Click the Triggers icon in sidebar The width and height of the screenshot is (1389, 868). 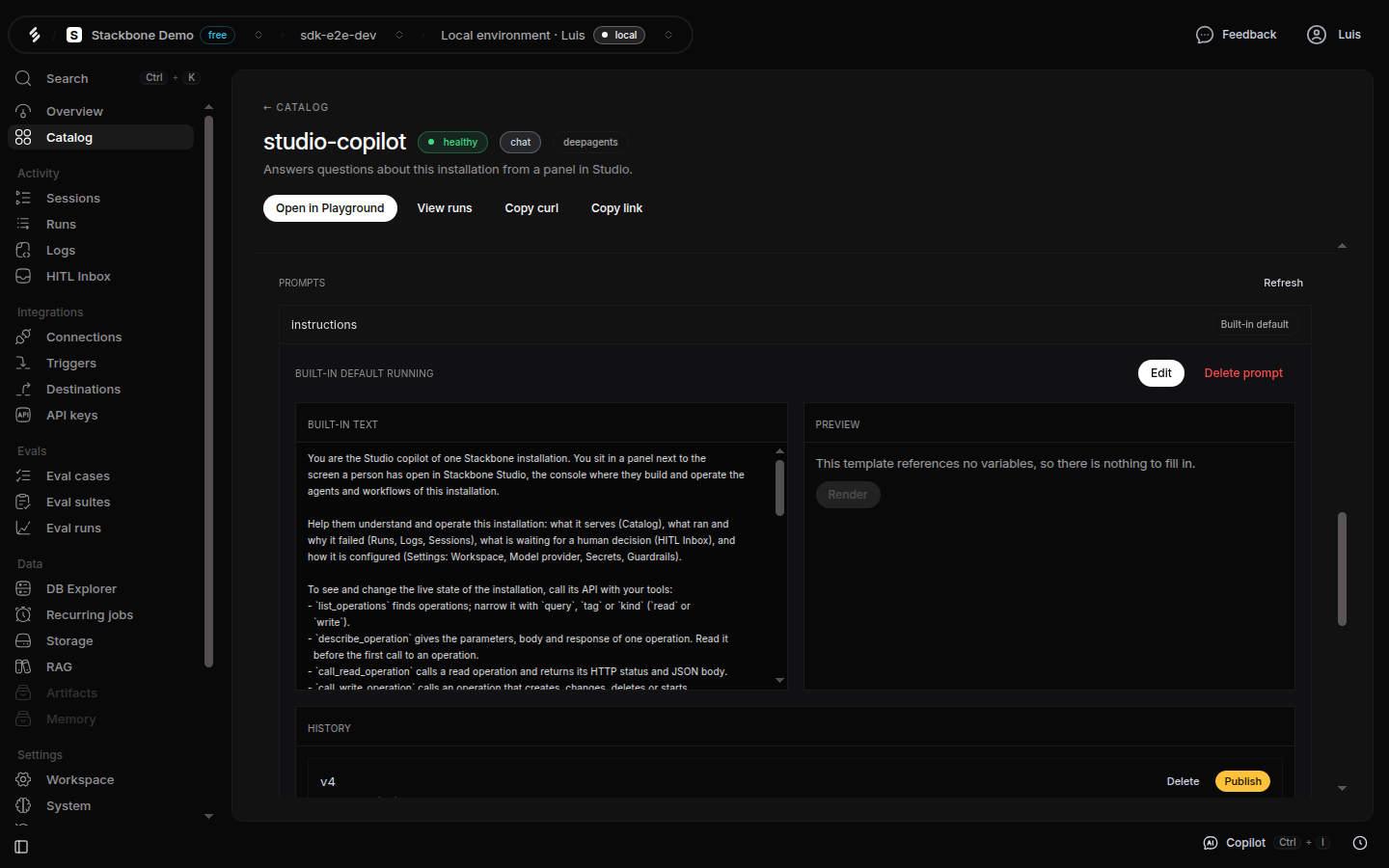(x=23, y=363)
